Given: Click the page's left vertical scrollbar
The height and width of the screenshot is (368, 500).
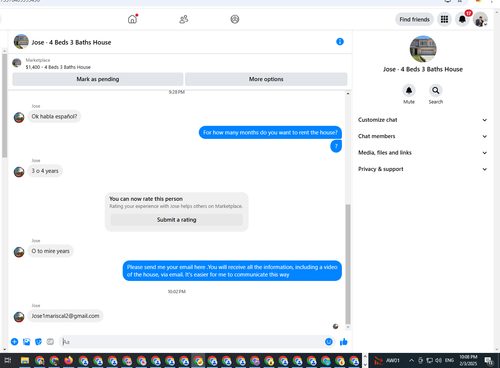Looking at the screenshot, I should point(4,105).
